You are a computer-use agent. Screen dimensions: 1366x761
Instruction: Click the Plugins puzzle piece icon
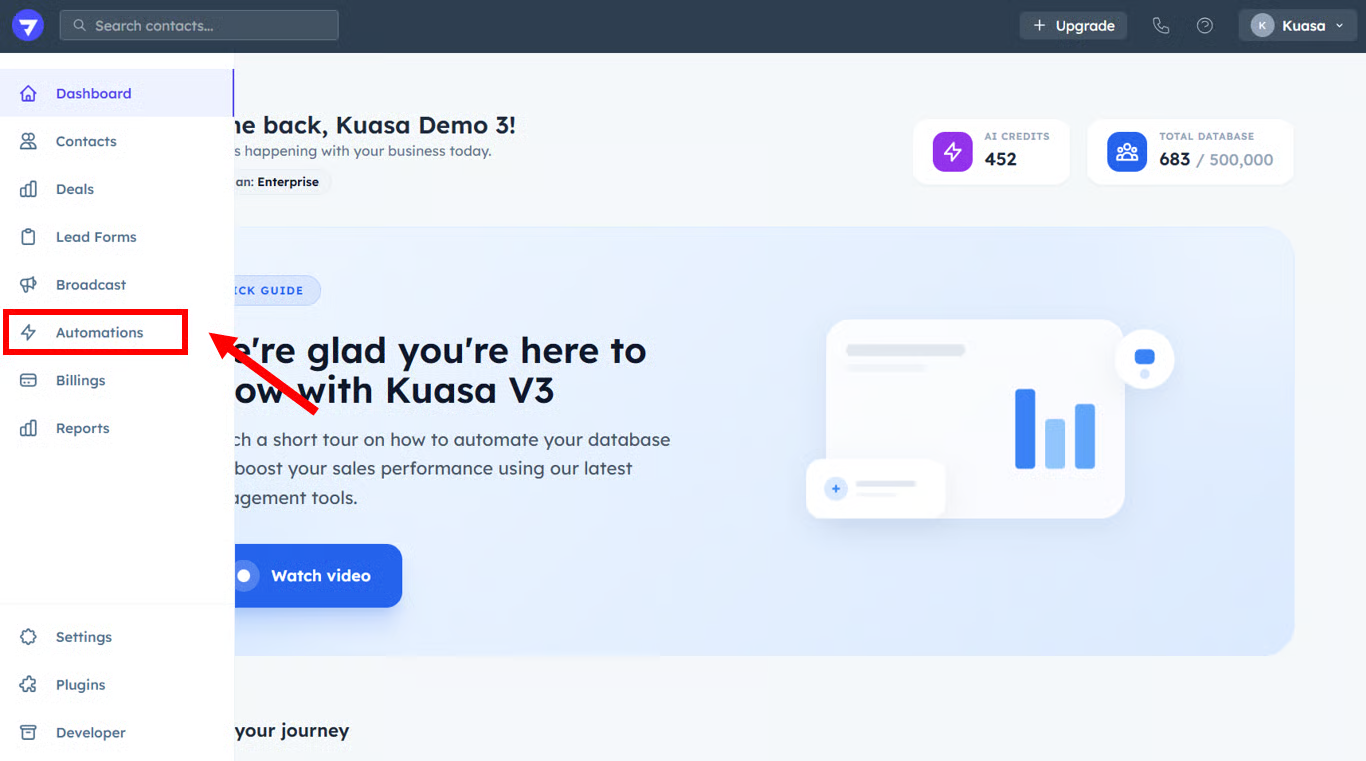[x=29, y=685]
